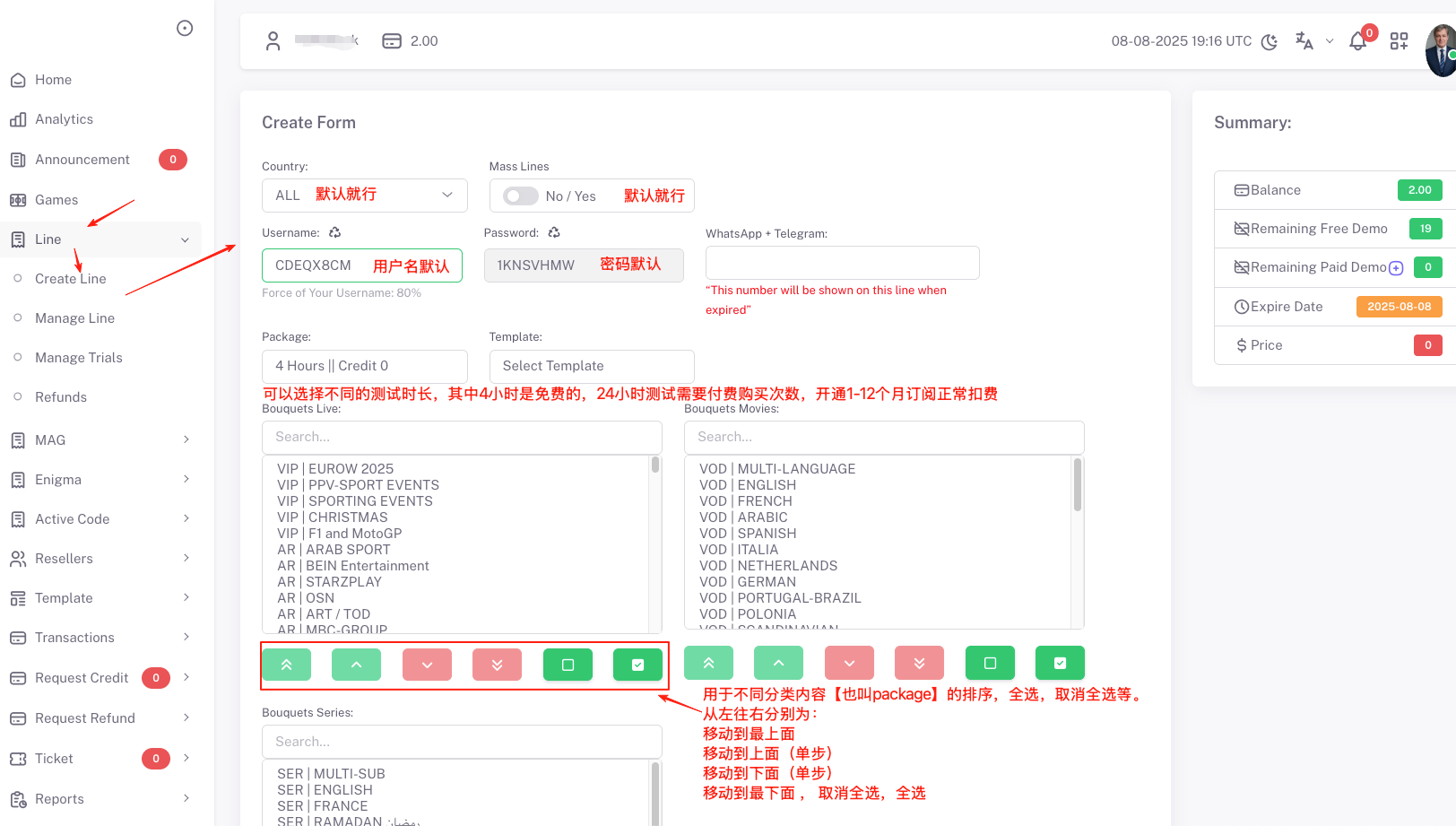Open Manage Line page
The image size is (1456, 826).
(74, 318)
